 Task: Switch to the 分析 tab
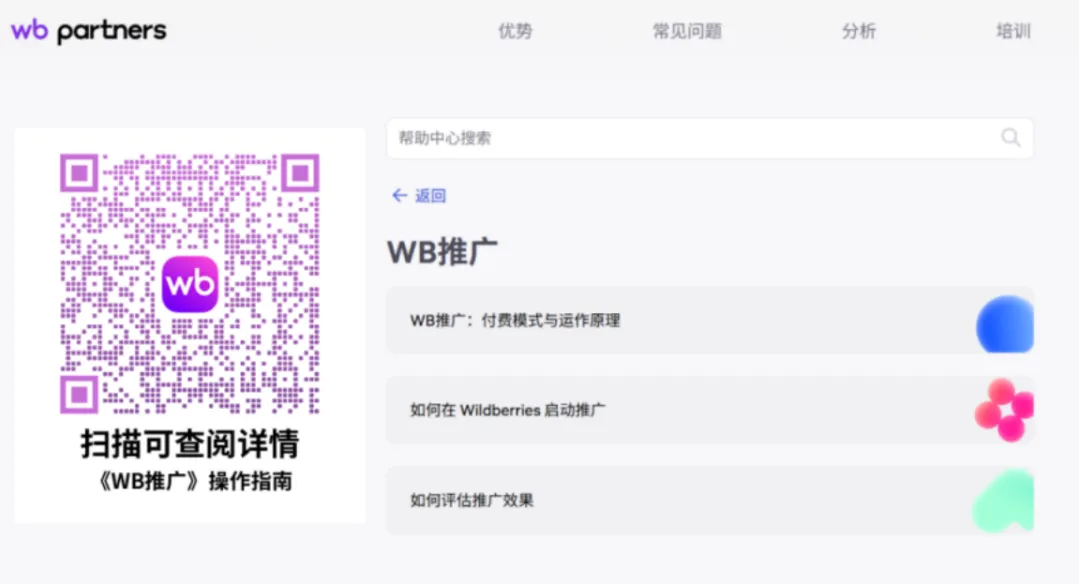[x=858, y=31]
